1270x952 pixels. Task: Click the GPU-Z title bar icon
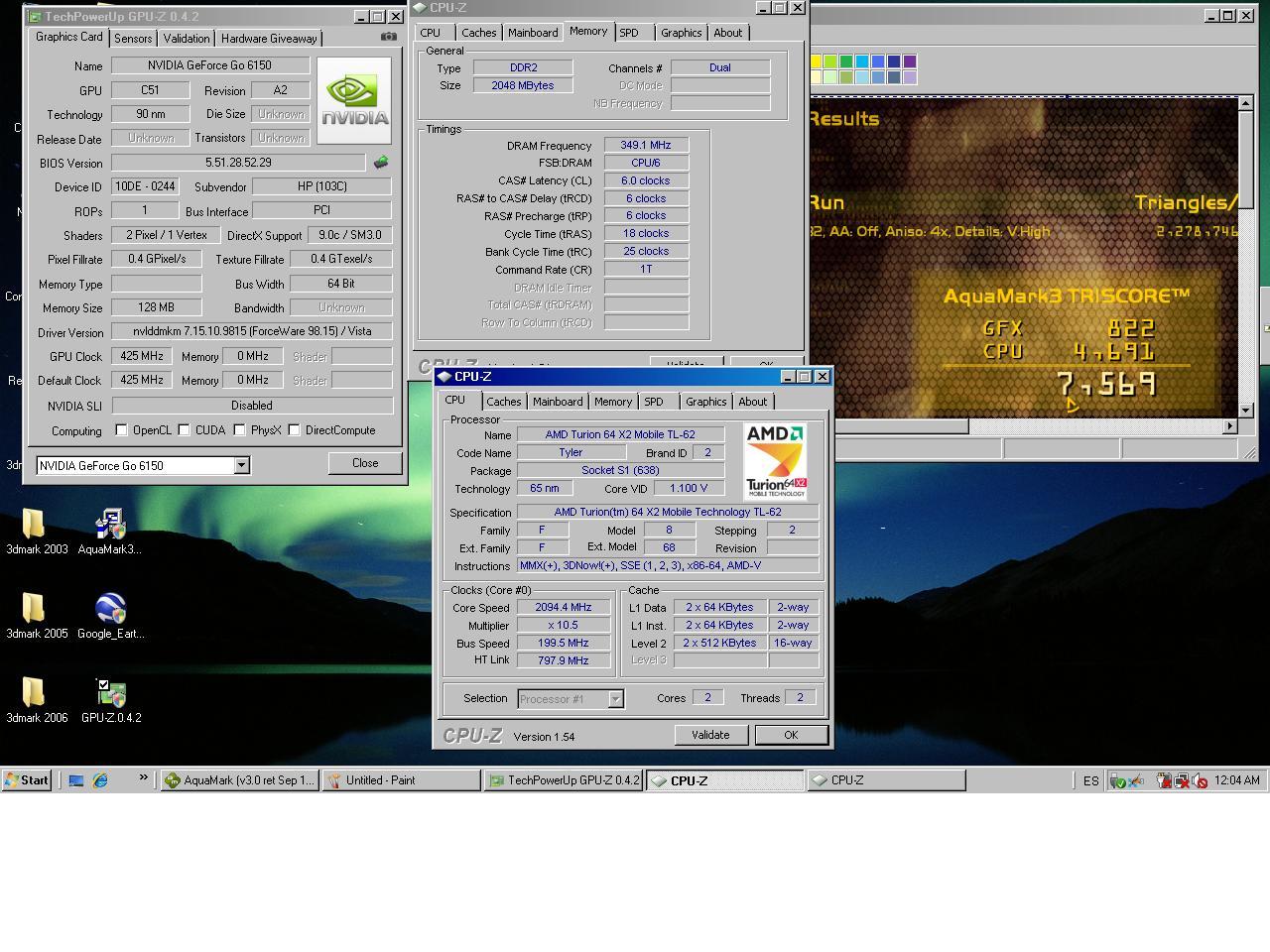35,17
